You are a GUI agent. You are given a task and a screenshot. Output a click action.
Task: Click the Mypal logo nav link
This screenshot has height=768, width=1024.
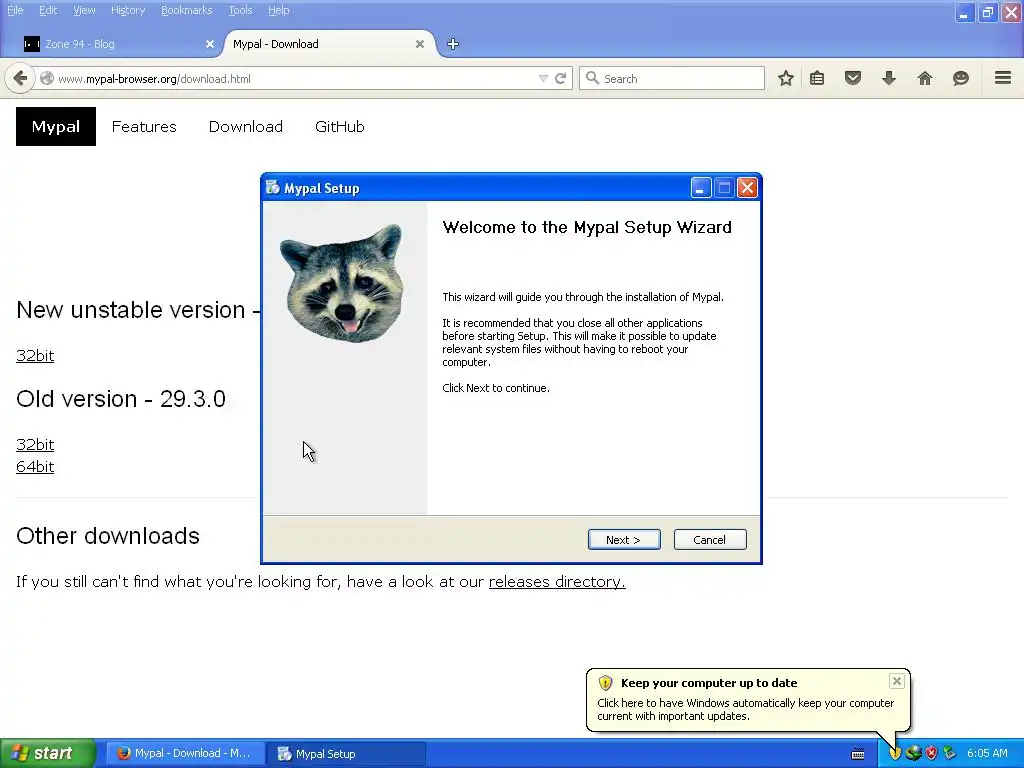click(x=56, y=126)
